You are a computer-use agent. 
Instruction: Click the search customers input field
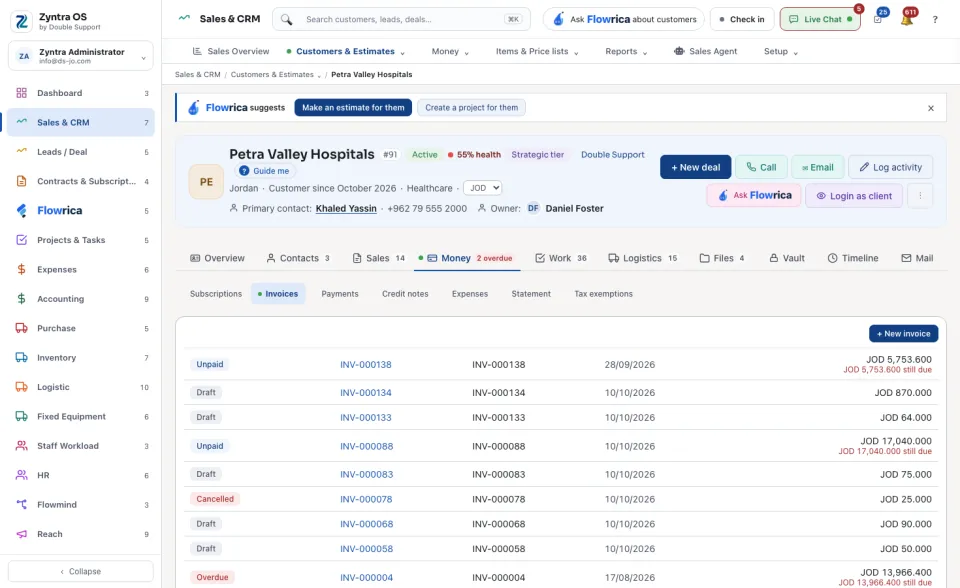(404, 20)
